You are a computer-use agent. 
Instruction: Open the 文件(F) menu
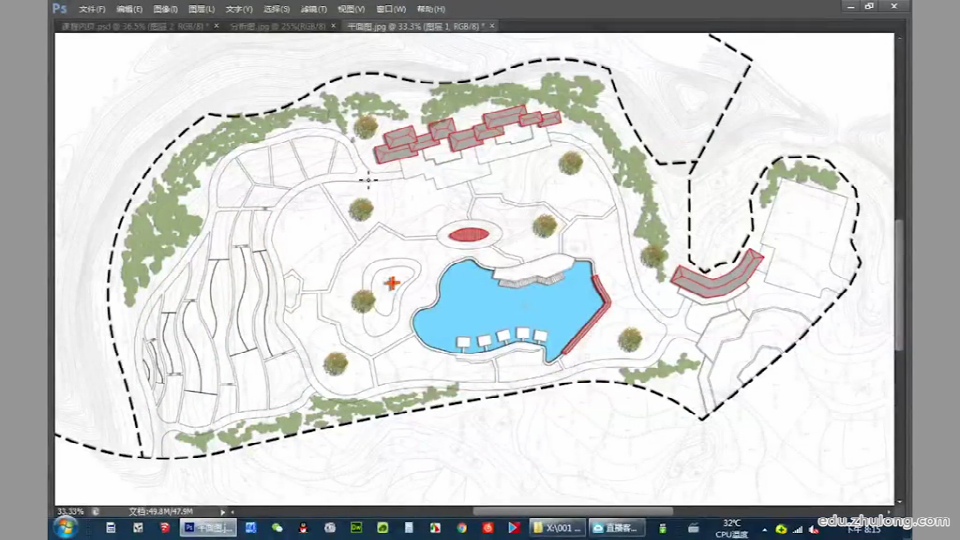pyautogui.click(x=92, y=9)
